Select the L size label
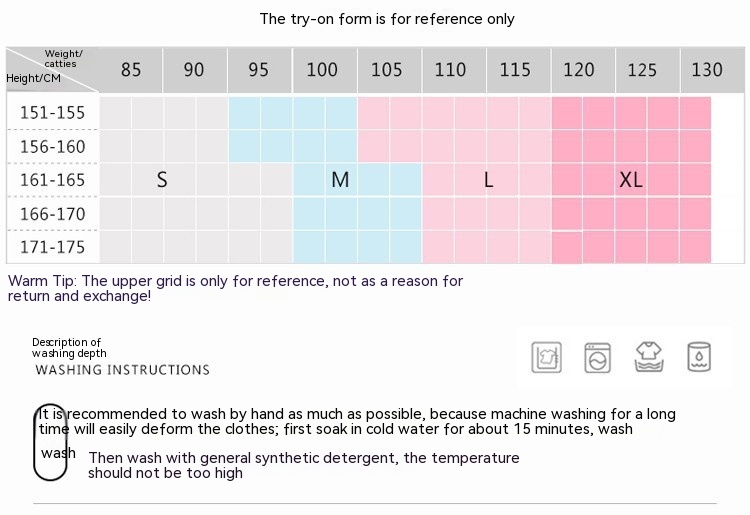This screenshot has height=515, width=750. tap(488, 180)
